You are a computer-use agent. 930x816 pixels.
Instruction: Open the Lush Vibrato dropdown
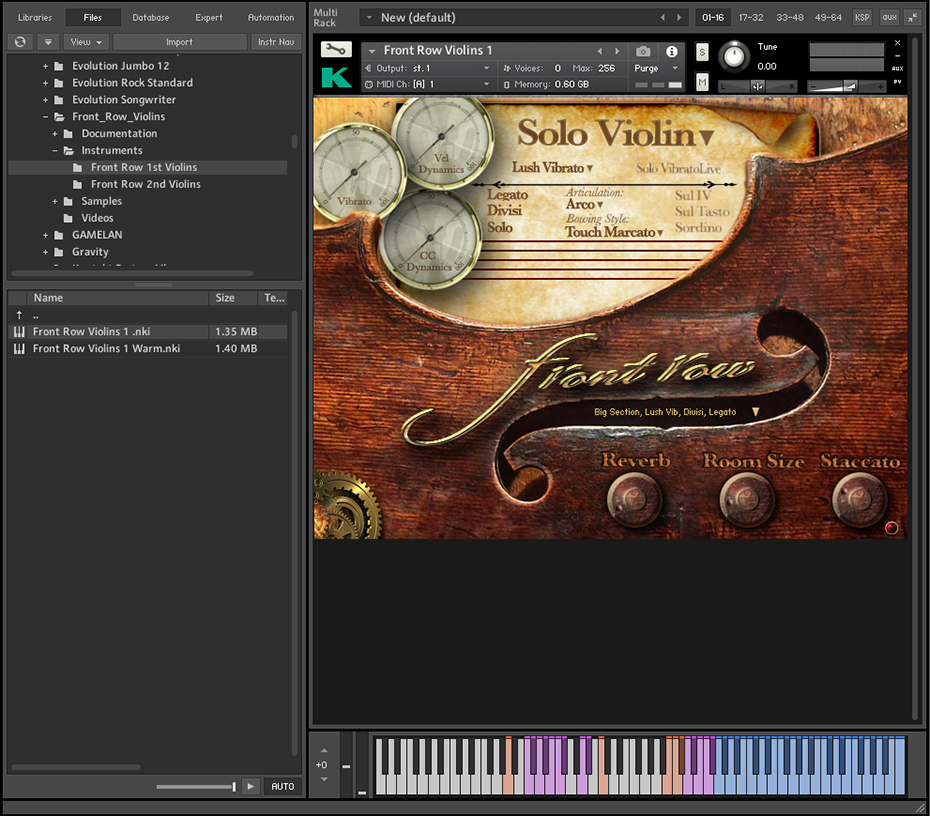pos(552,168)
